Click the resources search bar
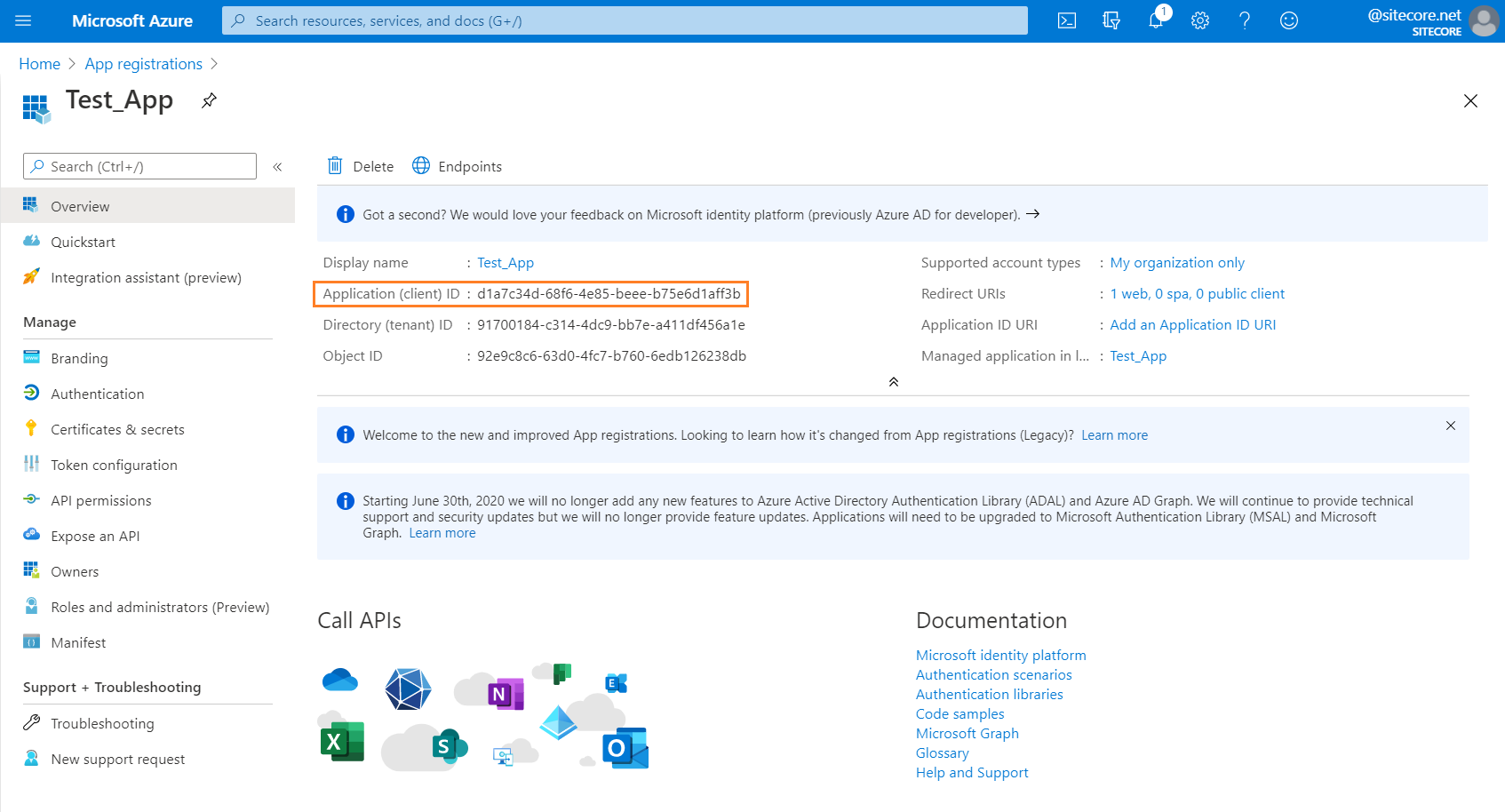Screen dimensions: 1505x812 [622, 20]
